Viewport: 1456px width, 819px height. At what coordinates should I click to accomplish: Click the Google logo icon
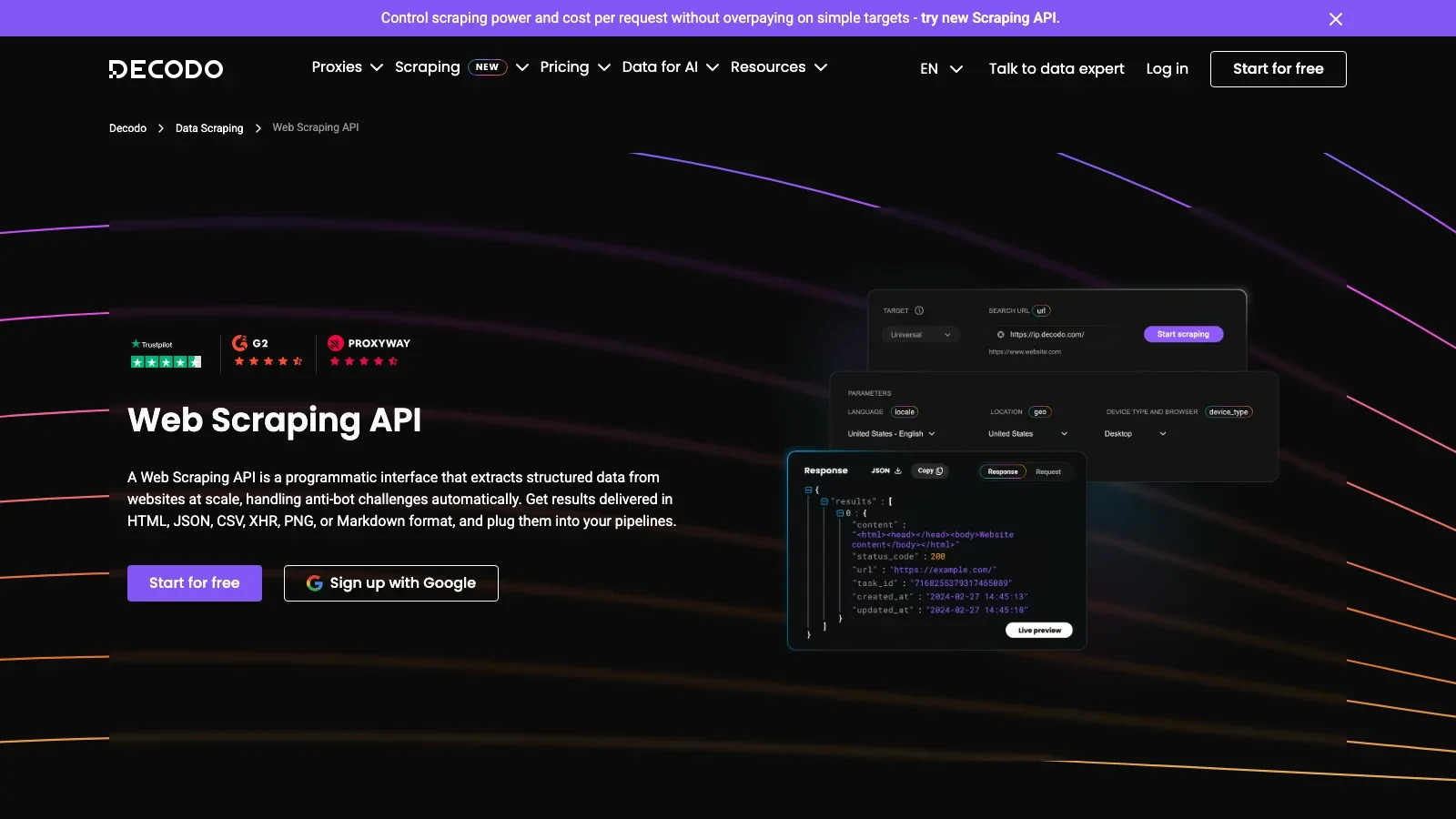click(314, 583)
